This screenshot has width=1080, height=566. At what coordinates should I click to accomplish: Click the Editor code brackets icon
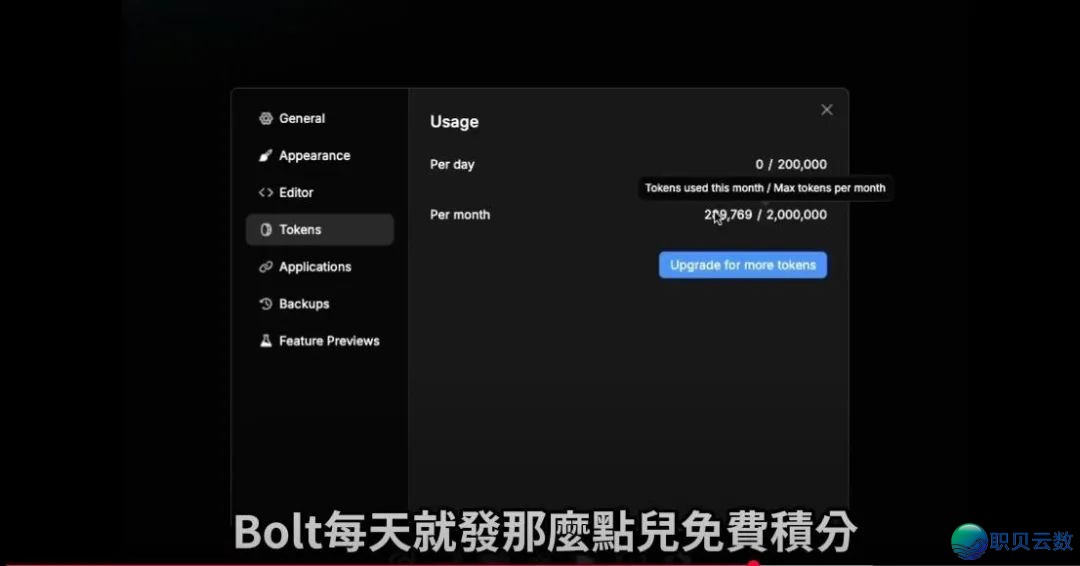[266, 193]
